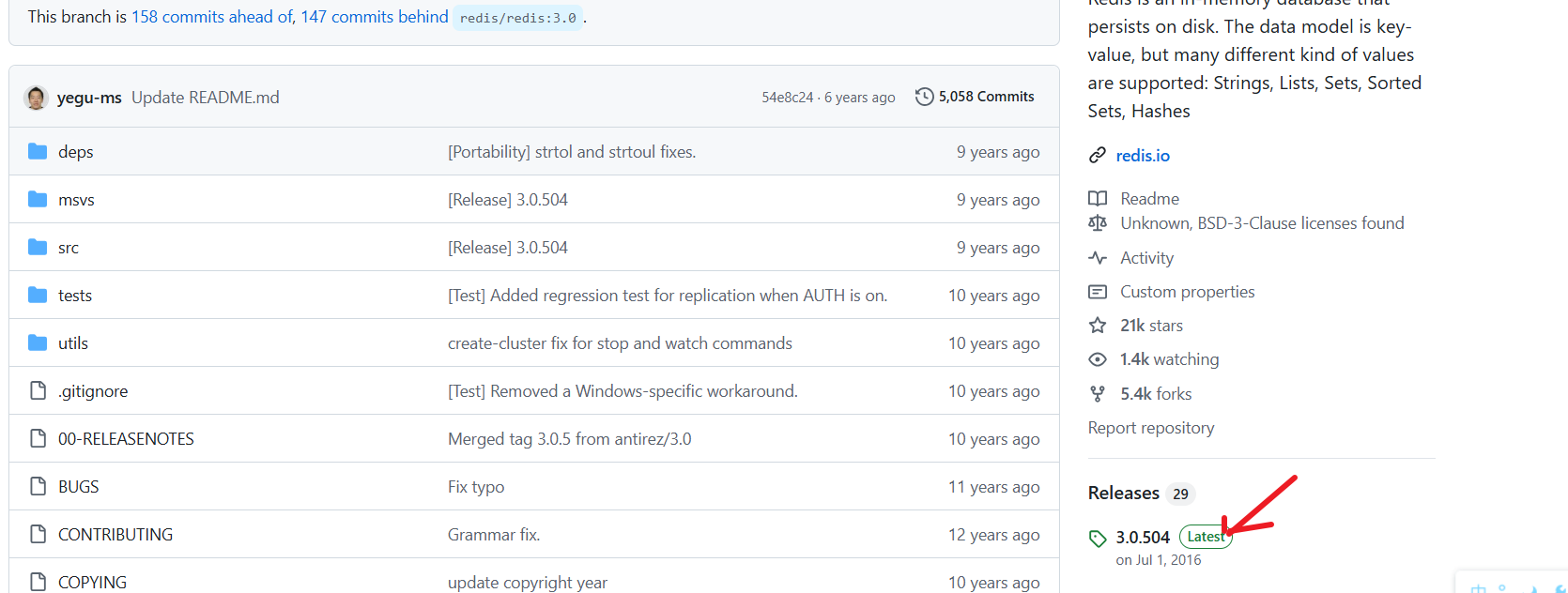View the 5,058 Commits history
This screenshot has width=1568, height=593.
pos(976,97)
